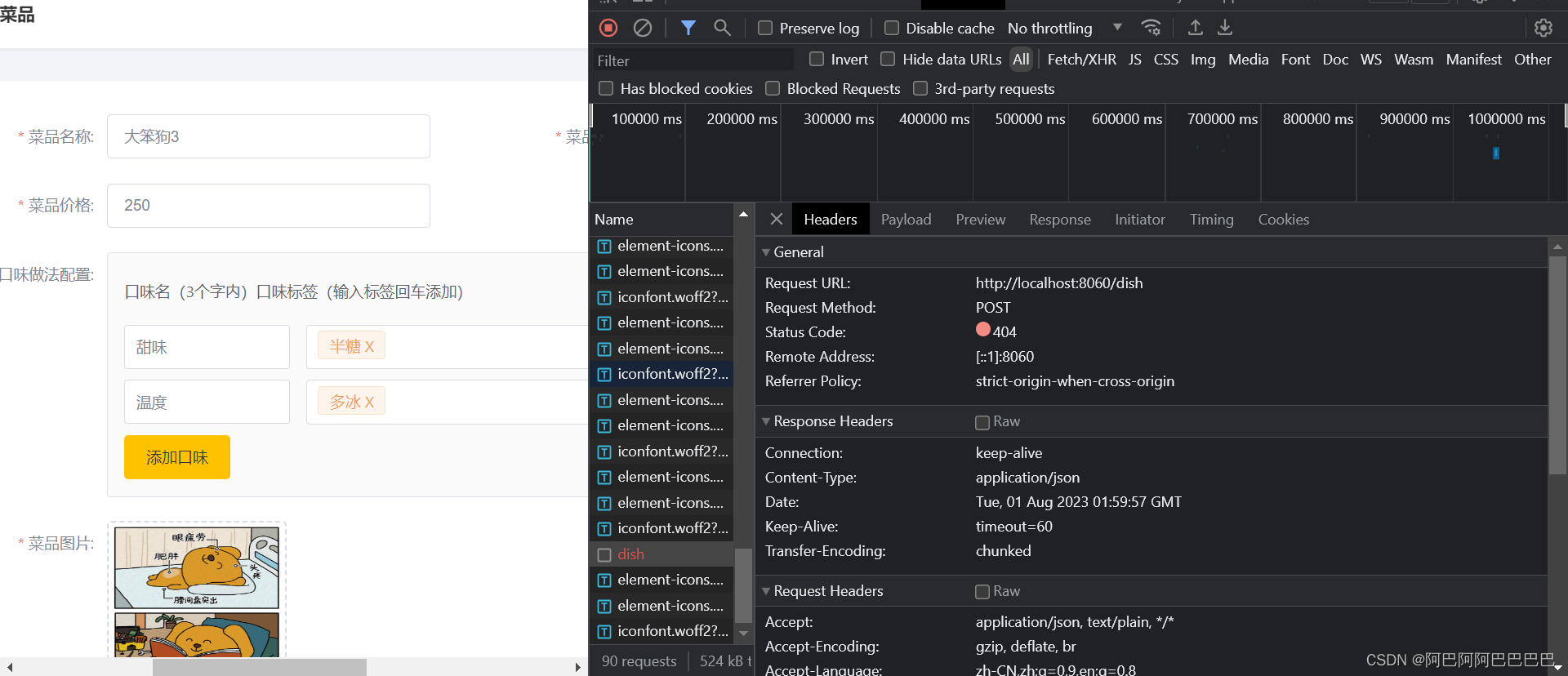
Task: Collapse the General section
Action: click(x=766, y=252)
